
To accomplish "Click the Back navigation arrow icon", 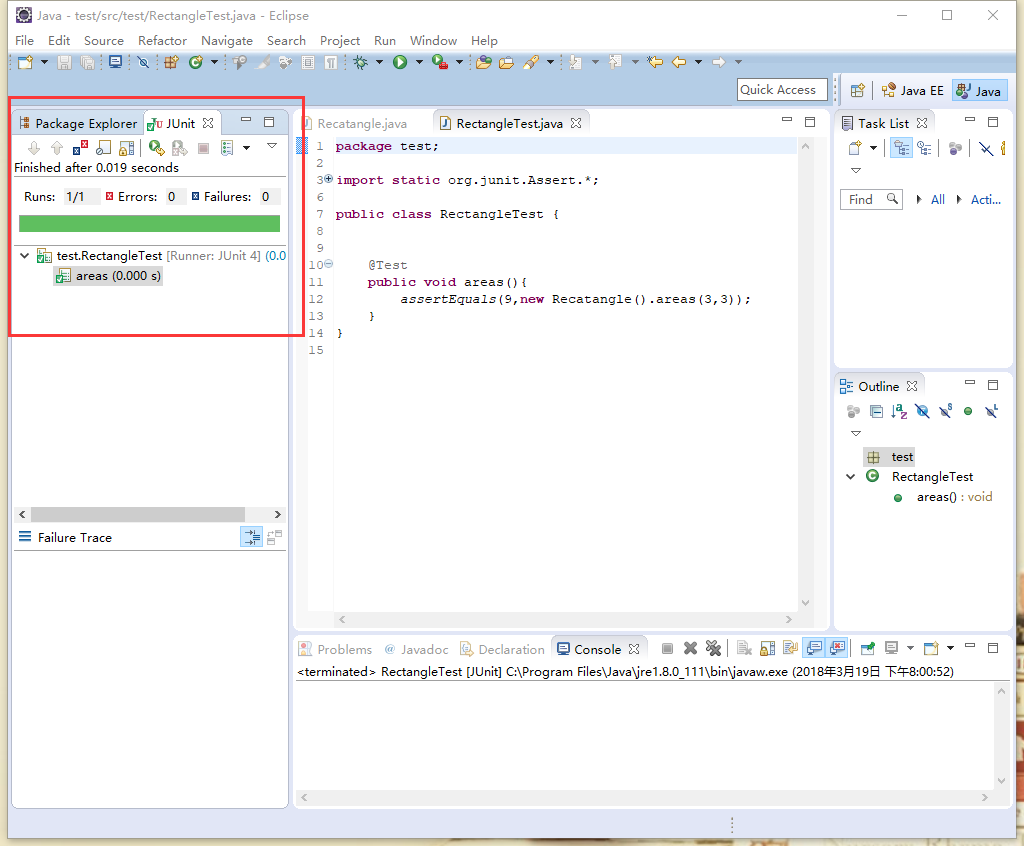I will tap(679, 62).
